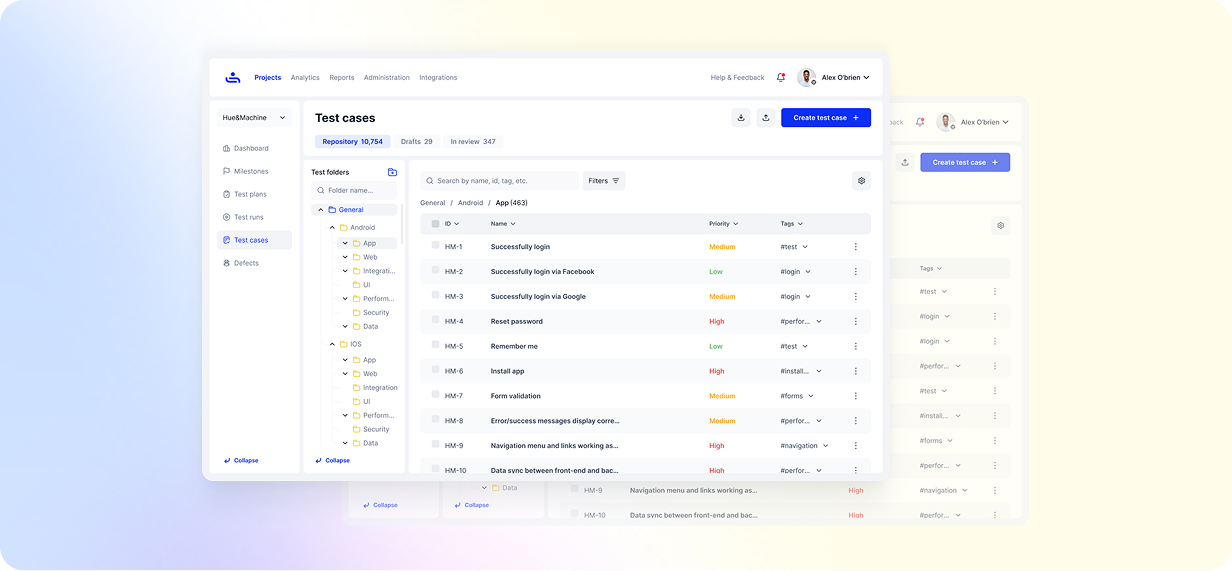Screen dimensions: 1232x571
Task: Open the kebab menu for HM-1
Action: click(855, 247)
